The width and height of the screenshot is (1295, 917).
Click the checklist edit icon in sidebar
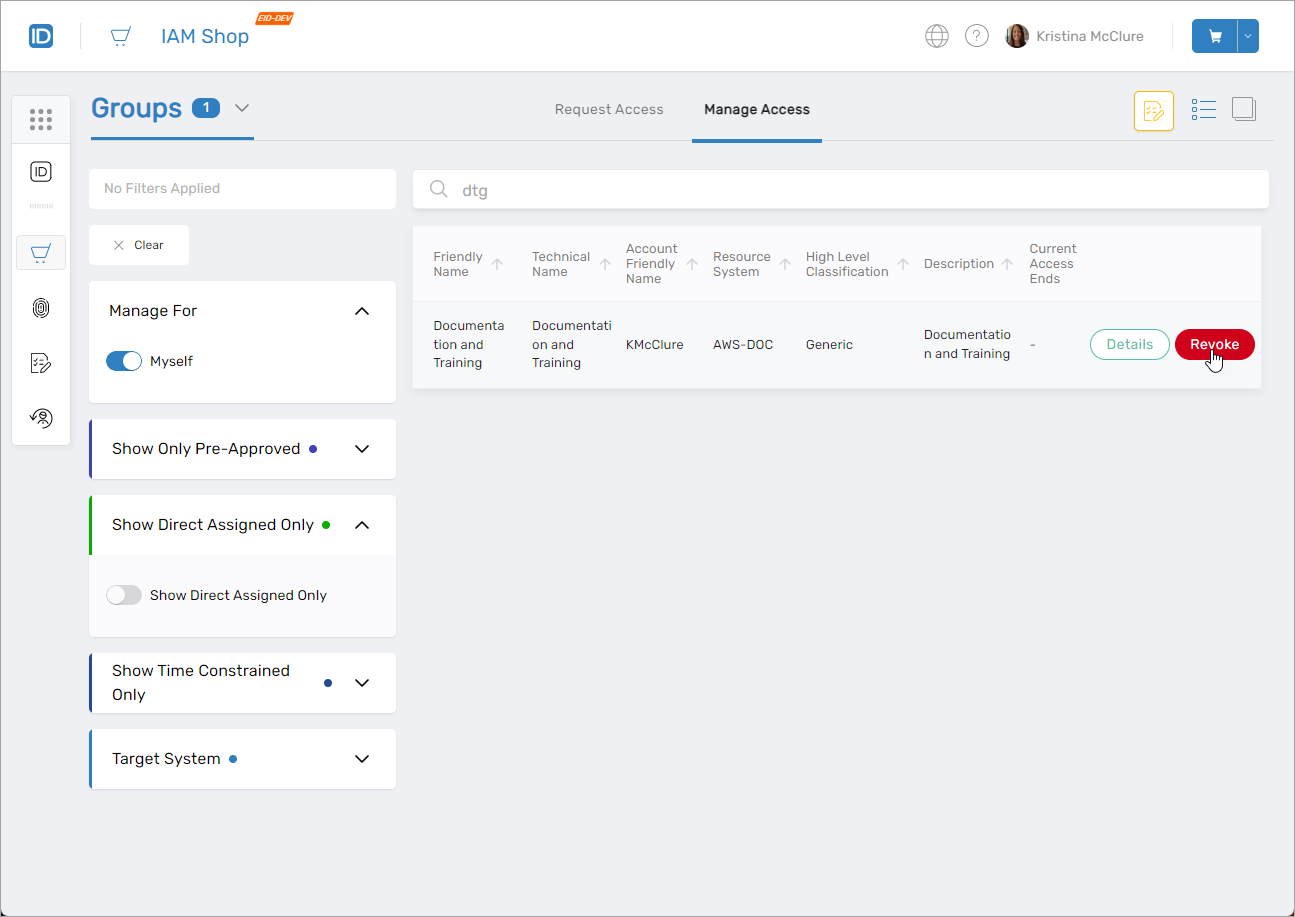pyautogui.click(x=41, y=363)
